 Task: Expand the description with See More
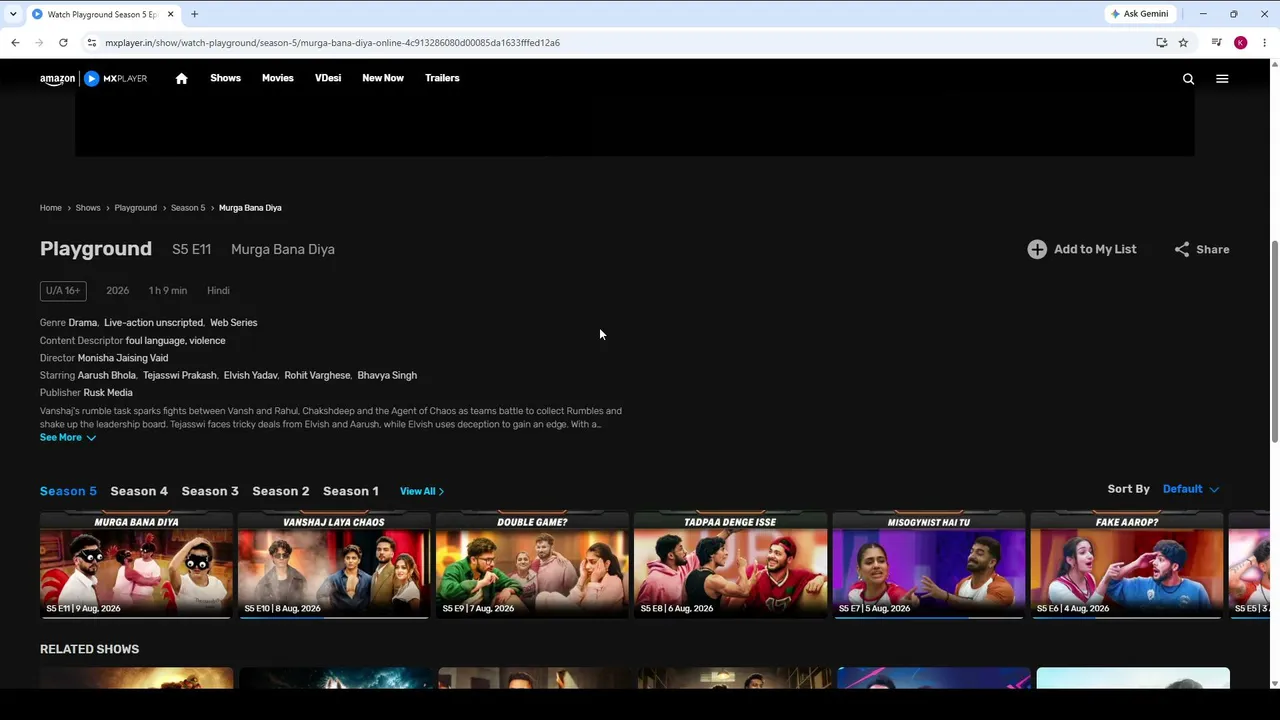(x=68, y=438)
